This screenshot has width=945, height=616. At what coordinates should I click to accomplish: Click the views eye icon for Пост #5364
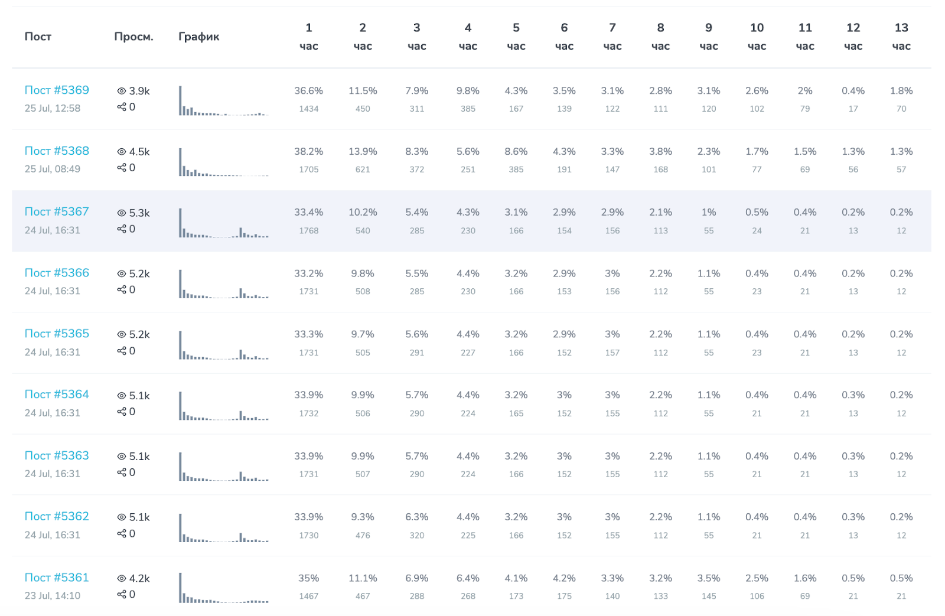tap(121, 395)
